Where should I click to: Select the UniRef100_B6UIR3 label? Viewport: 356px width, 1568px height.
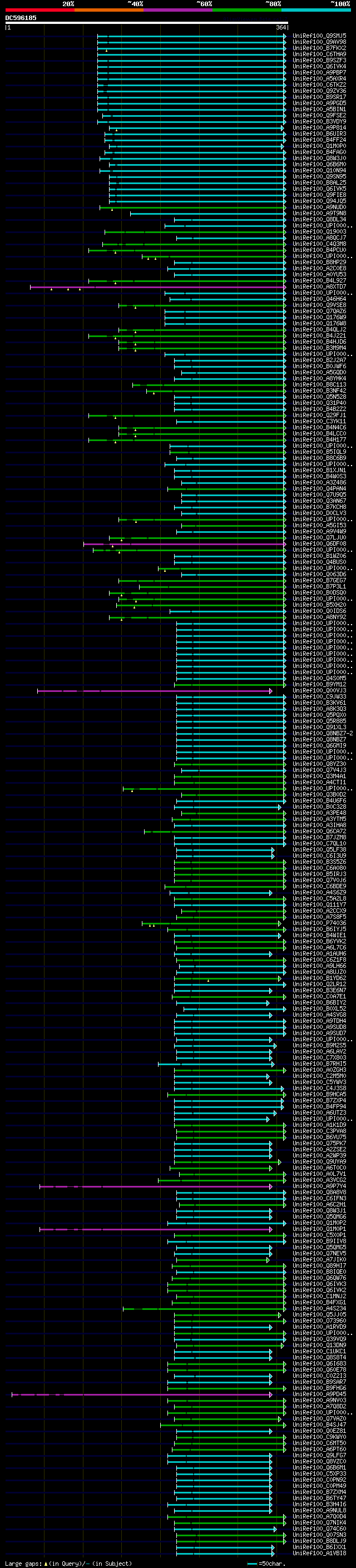[319, 133]
